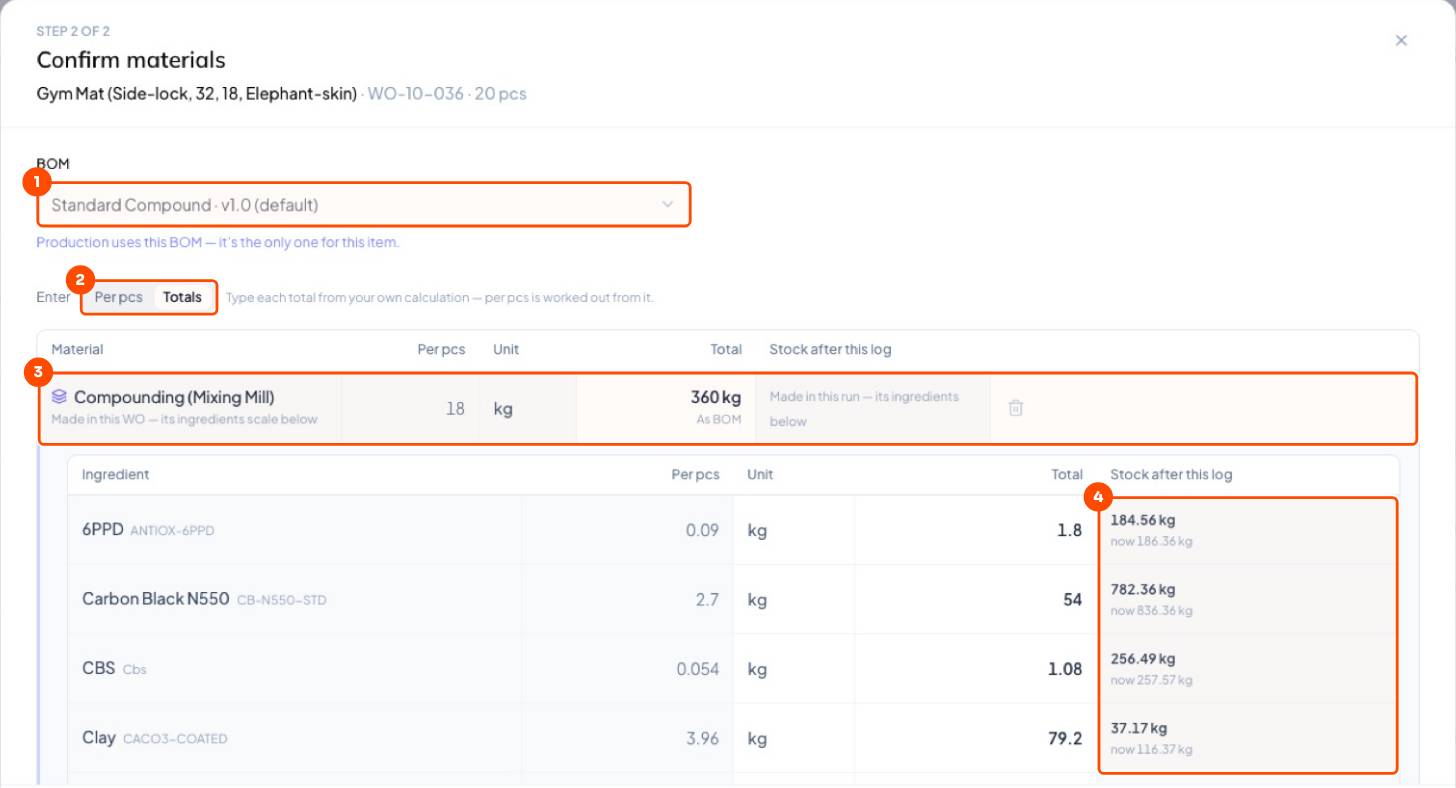Click the 184.56 kg stock value
Viewport: 1456px width, 788px height.
1142,520
